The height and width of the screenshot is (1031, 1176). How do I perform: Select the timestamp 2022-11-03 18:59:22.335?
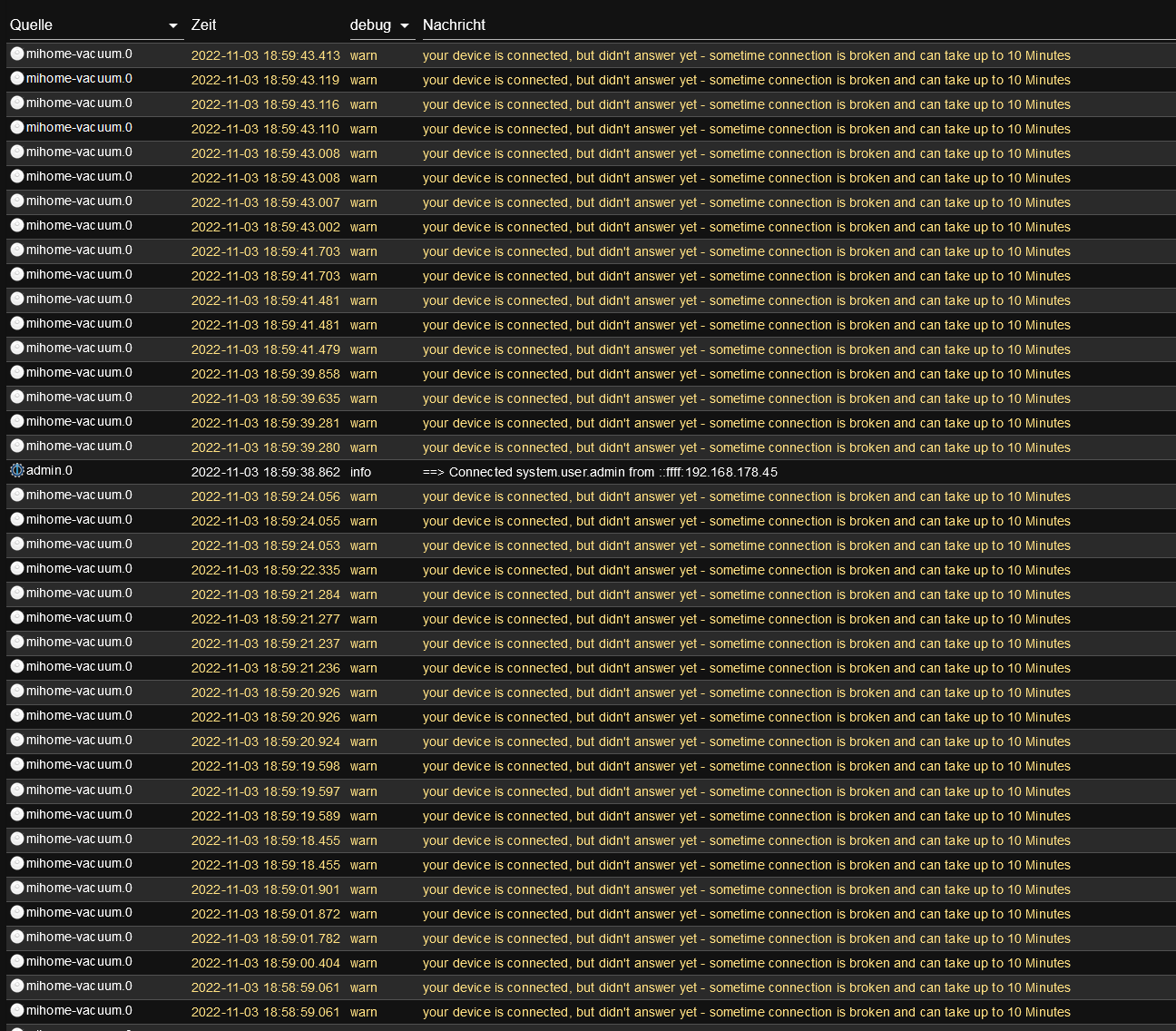click(x=266, y=570)
